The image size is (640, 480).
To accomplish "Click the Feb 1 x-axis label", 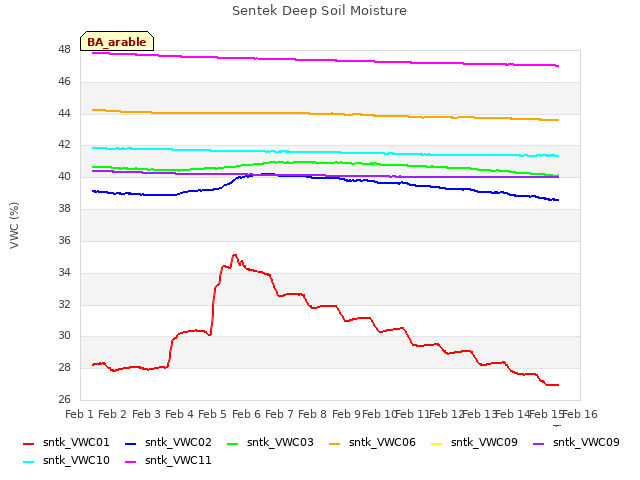I will pyautogui.click(x=80, y=414).
